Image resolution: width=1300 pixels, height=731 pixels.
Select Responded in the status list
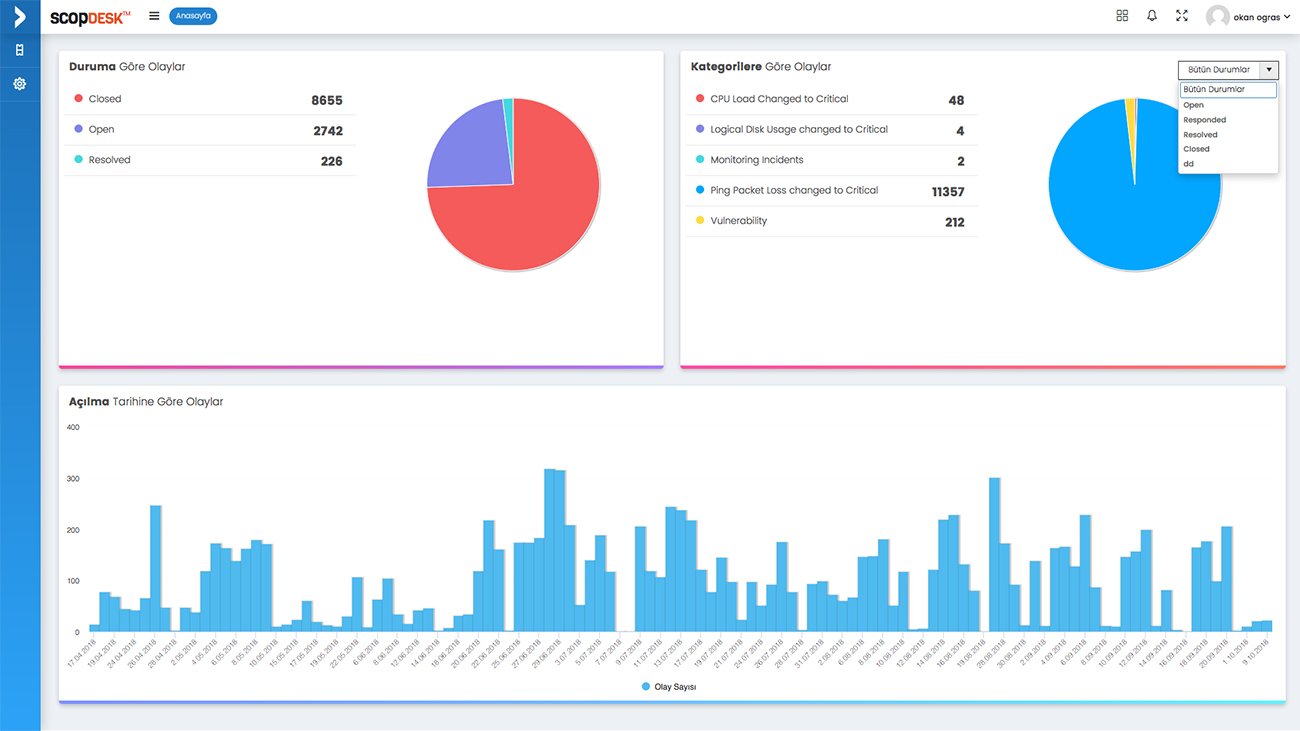pyautogui.click(x=1204, y=120)
